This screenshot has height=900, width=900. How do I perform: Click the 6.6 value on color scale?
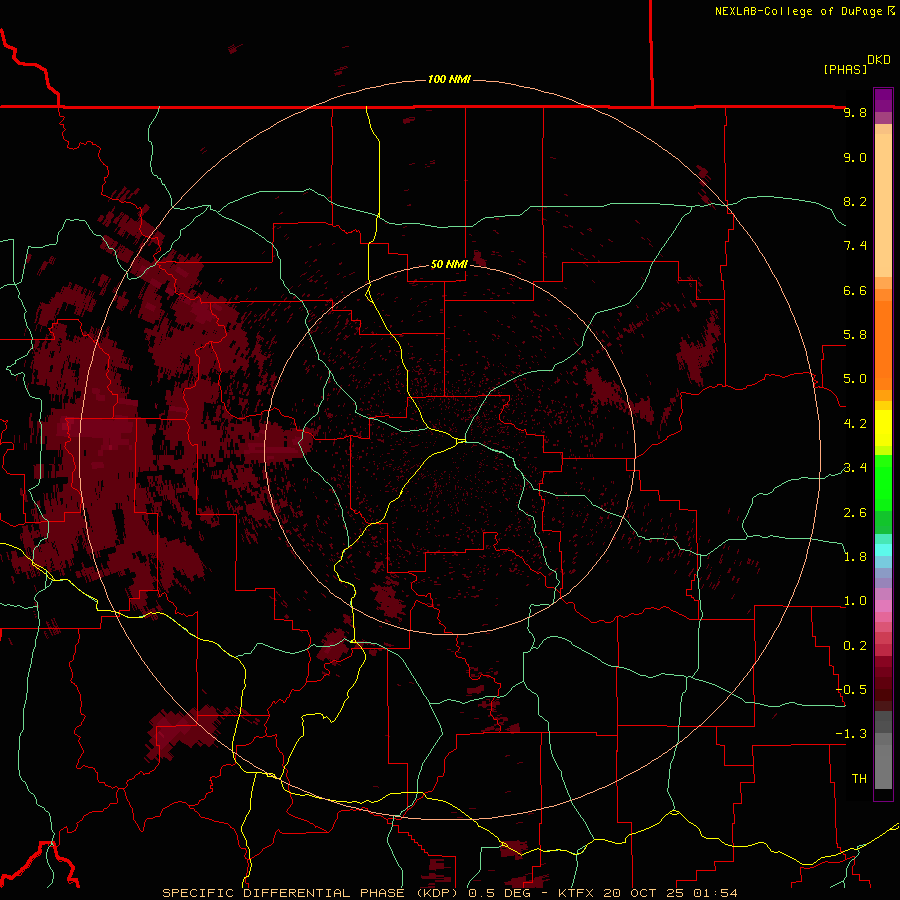coord(855,290)
